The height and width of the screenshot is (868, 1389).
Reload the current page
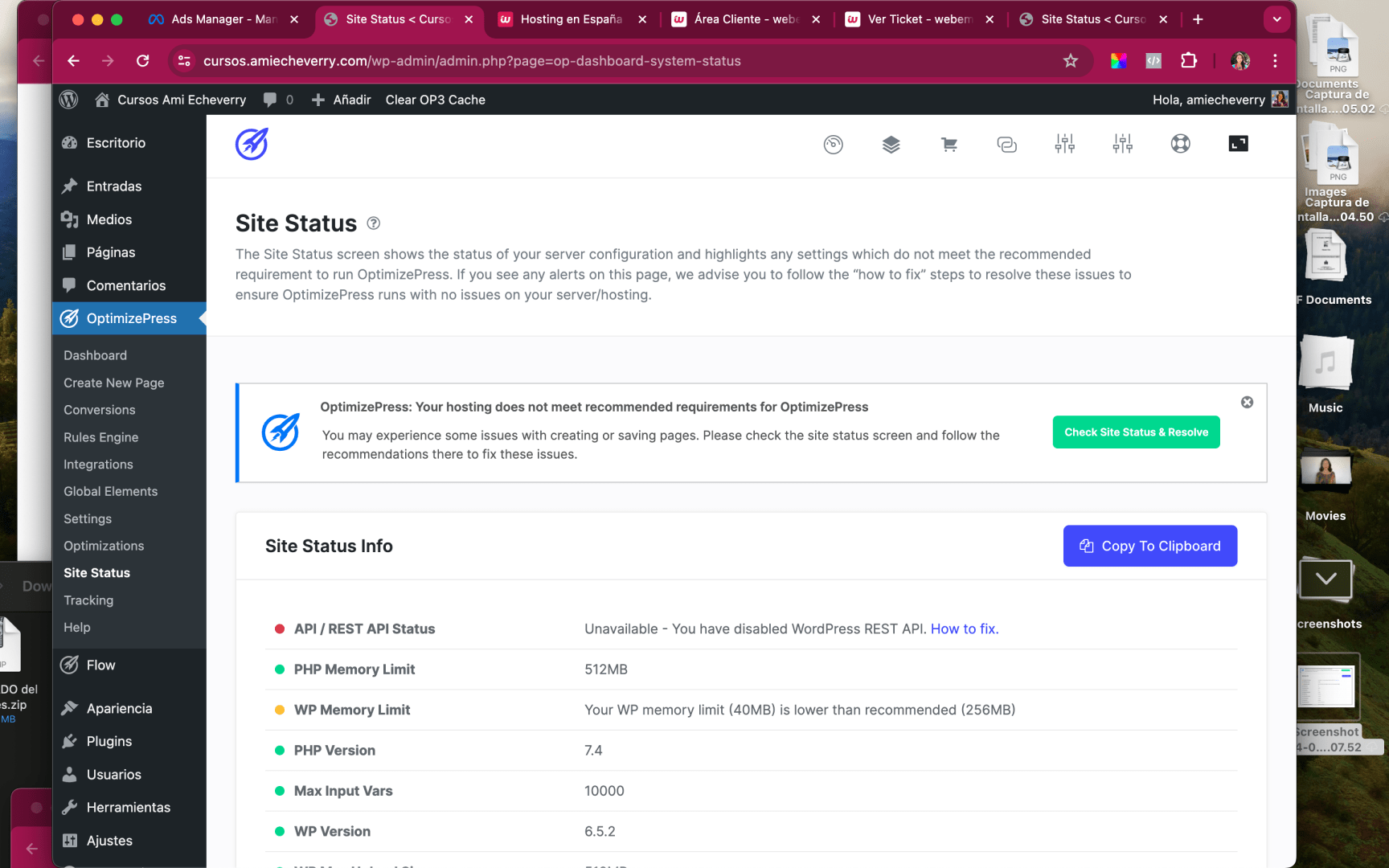143,61
